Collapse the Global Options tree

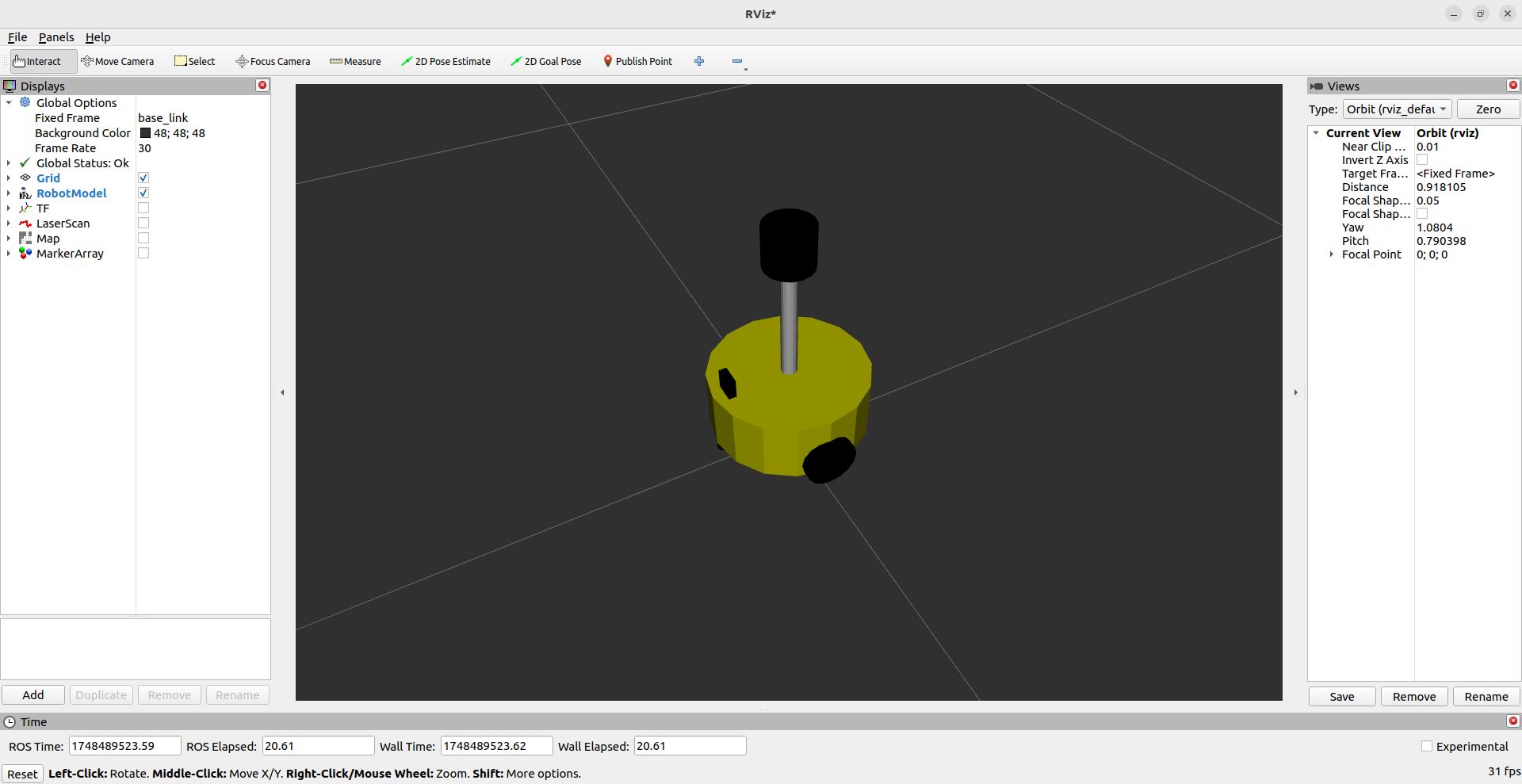coord(9,102)
